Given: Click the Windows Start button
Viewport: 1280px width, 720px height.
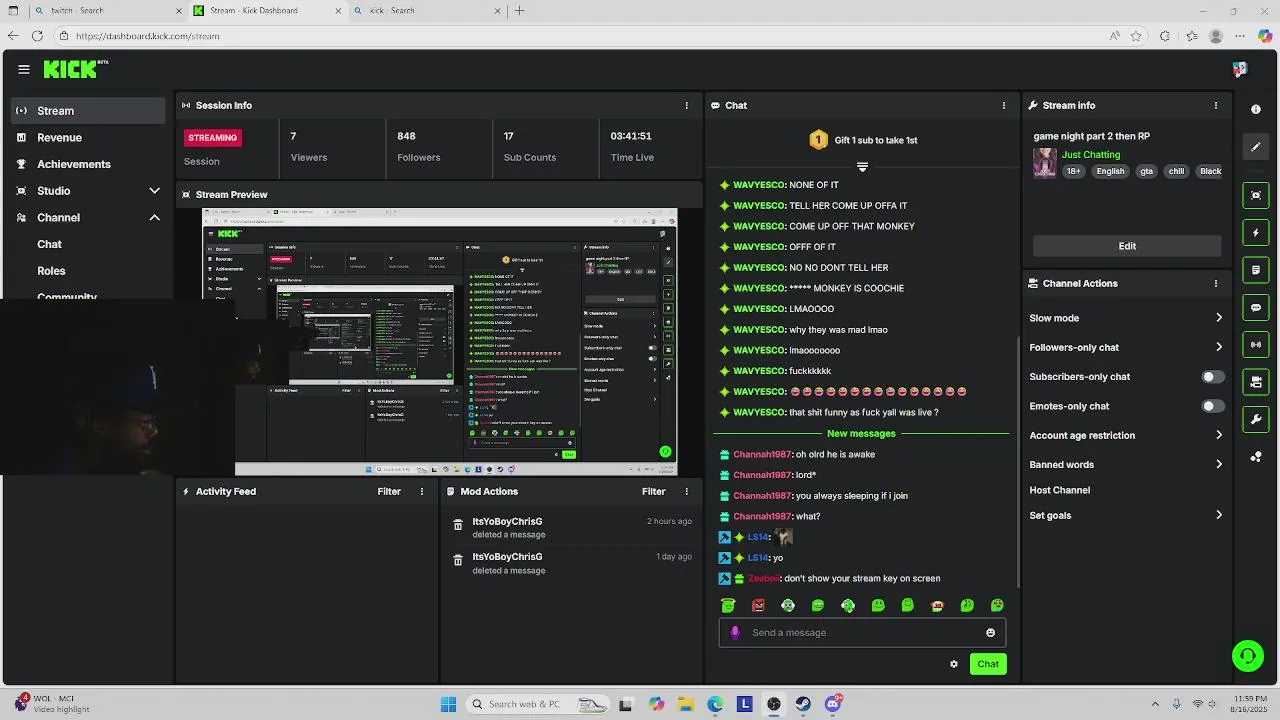Looking at the screenshot, I should click(448, 704).
